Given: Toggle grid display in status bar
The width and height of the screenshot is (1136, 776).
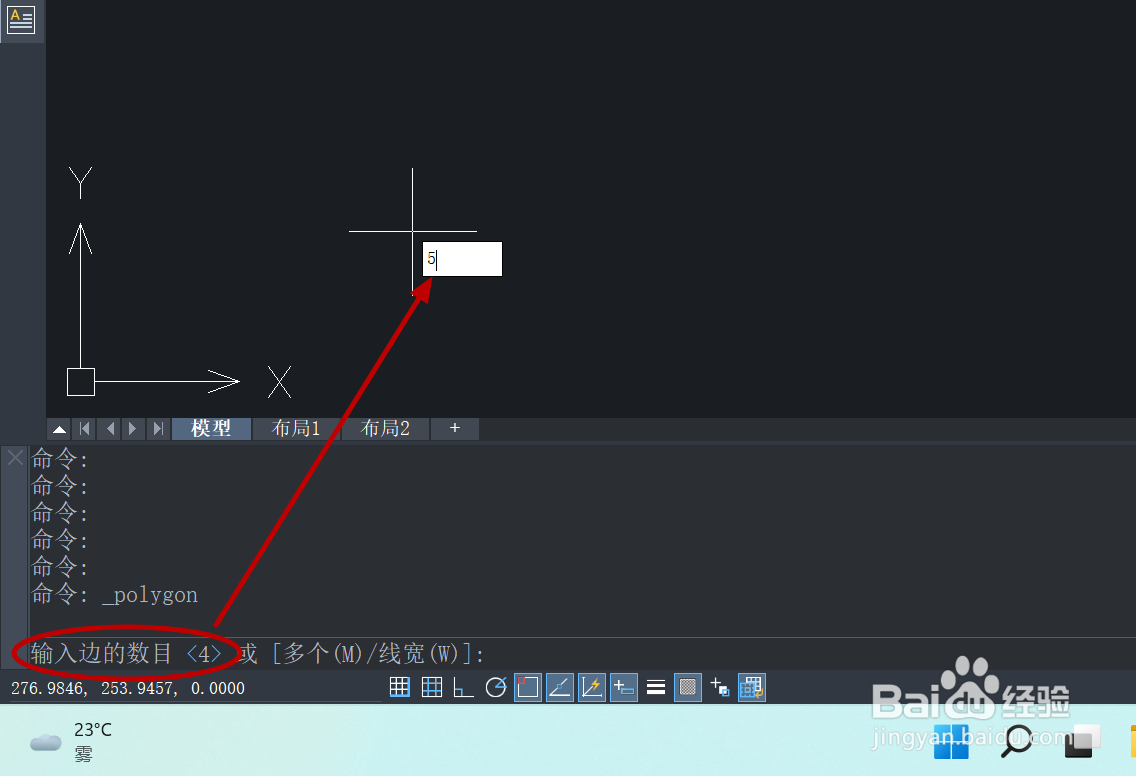Looking at the screenshot, I should click(432, 687).
